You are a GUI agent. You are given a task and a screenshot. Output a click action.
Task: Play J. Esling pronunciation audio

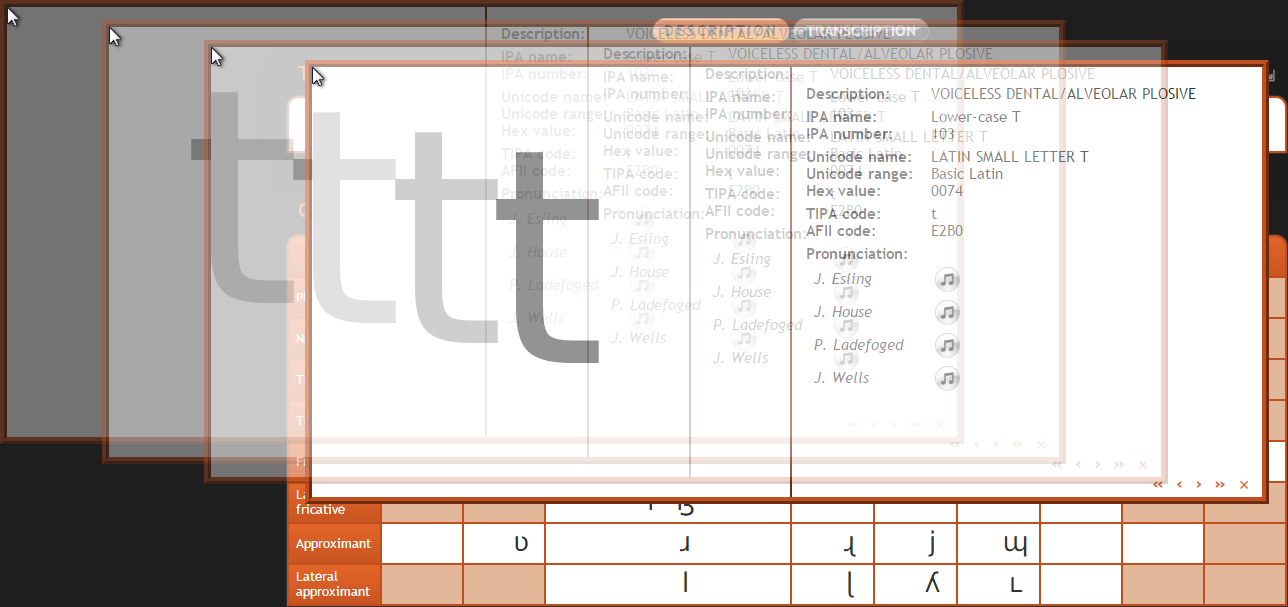click(947, 279)
